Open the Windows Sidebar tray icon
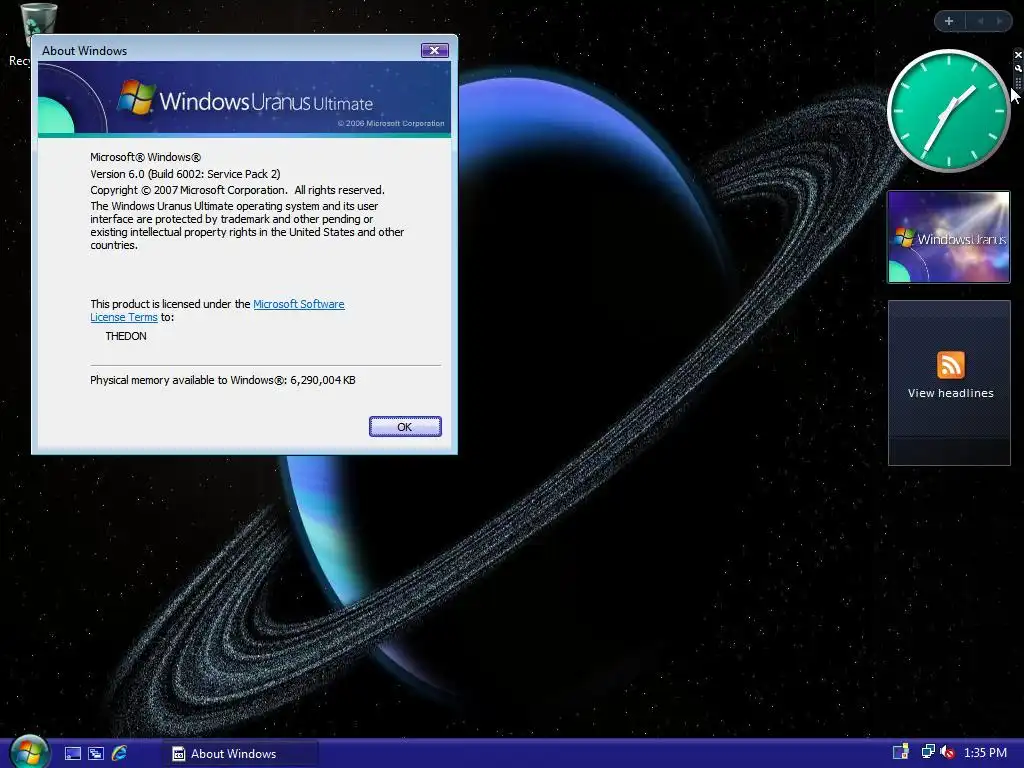Image resolution: width=1024 pixels, height=768 pixels. 901,752
